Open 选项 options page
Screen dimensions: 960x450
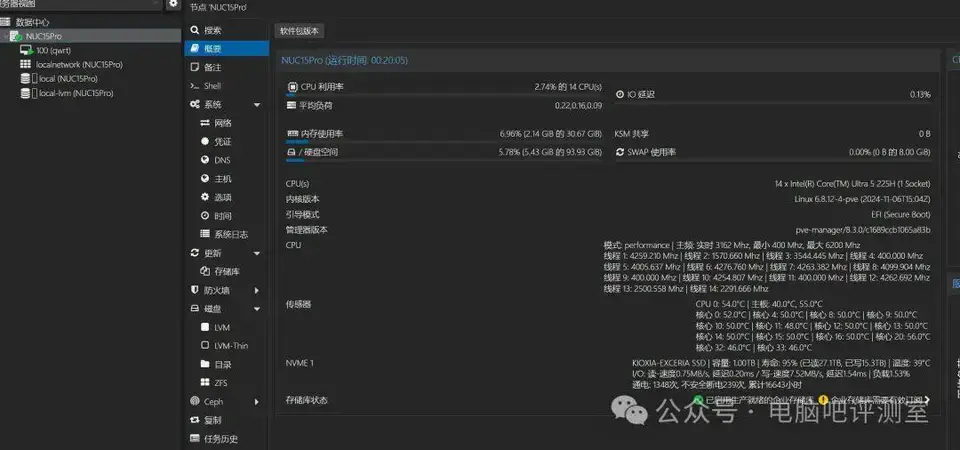click(x=223, y=197)
